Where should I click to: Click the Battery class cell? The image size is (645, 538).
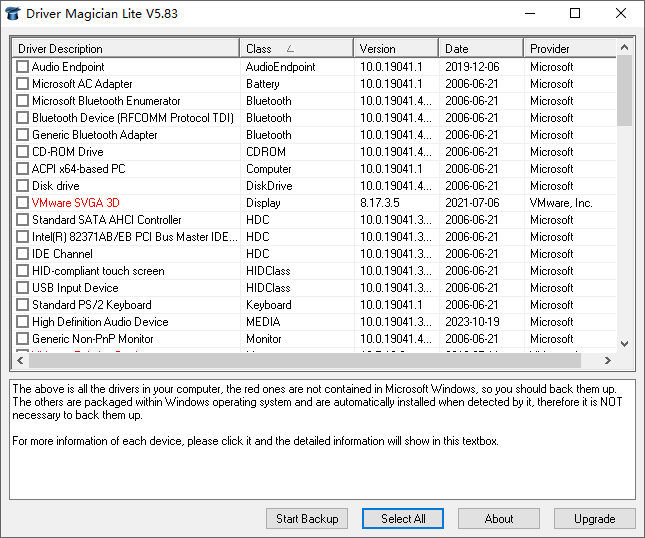(x=262, y=83)
